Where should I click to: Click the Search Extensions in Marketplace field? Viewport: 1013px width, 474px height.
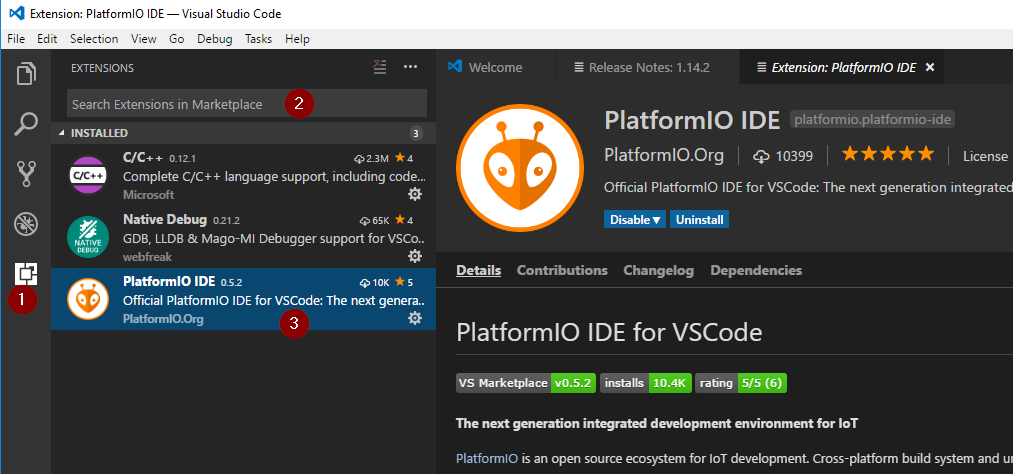pyautogui.click(x=247, y=103)
